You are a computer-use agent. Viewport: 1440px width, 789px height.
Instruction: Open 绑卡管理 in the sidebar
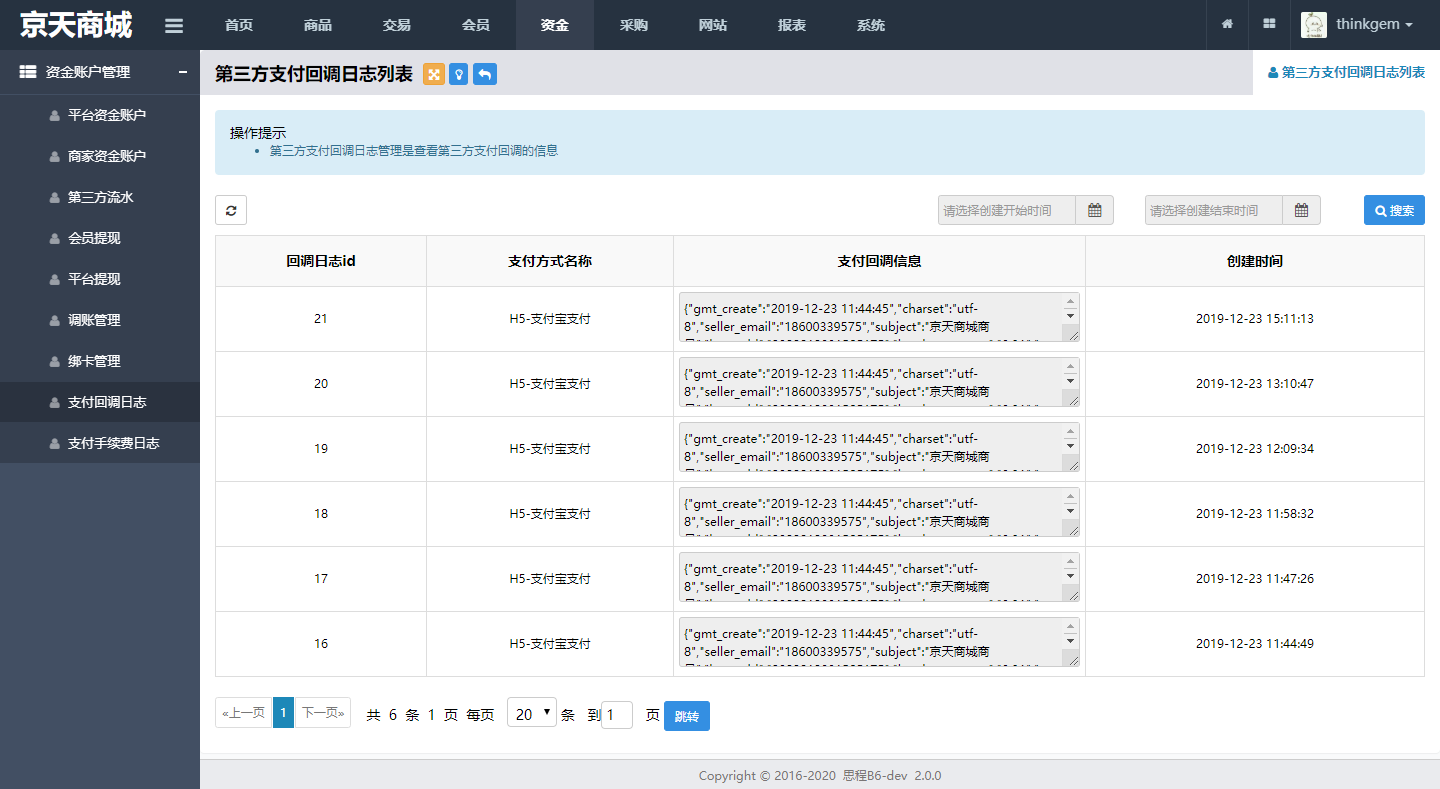pyautogui.click(x=100, y=361)
